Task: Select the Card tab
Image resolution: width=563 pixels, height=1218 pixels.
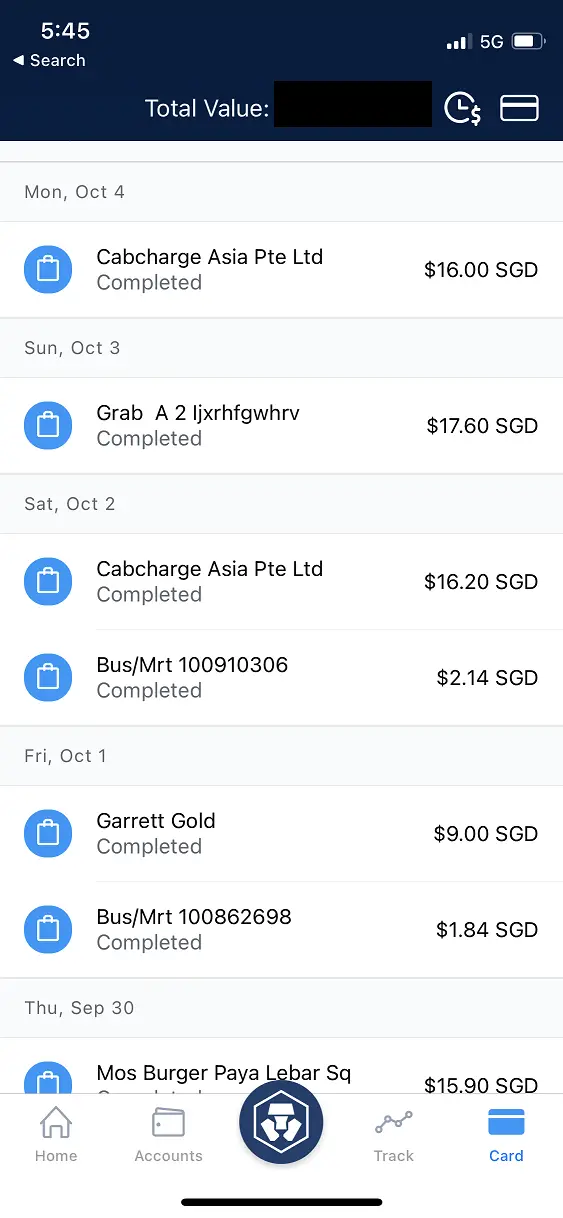Action: click(506, 1135)
